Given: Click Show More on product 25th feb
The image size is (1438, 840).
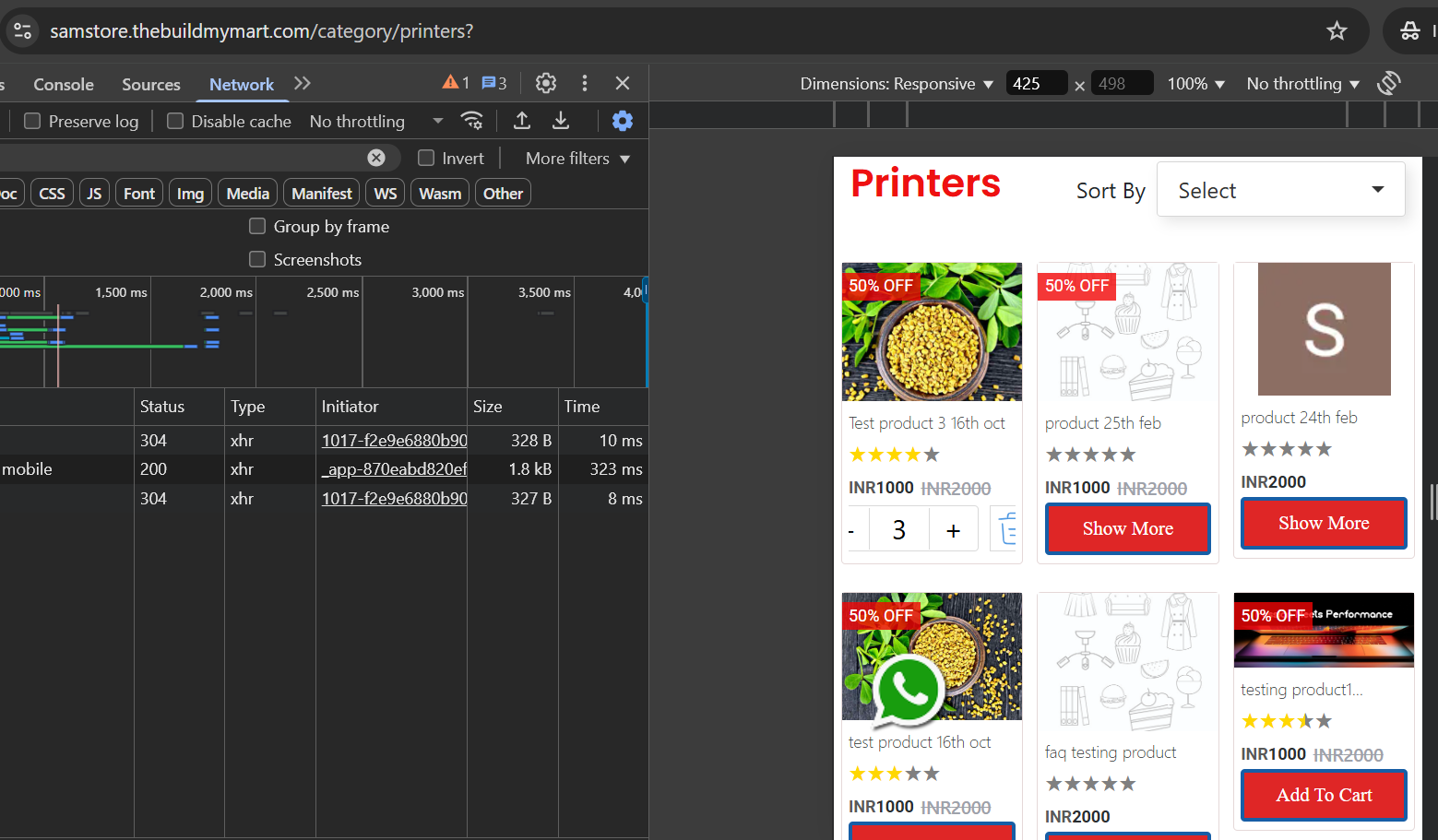Looking at the screenshot, I should tap(1128, 528).
